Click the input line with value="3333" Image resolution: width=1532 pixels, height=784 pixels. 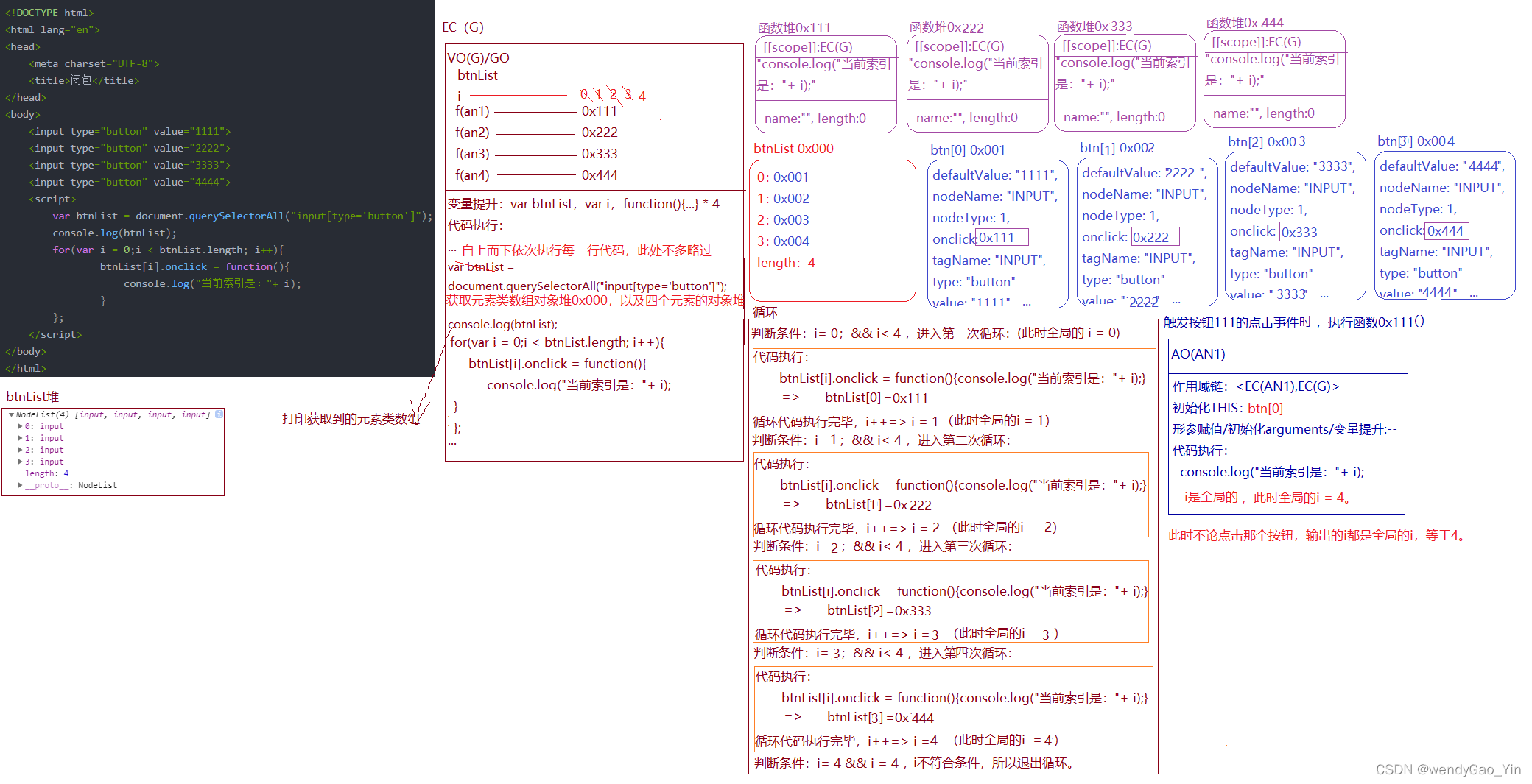coord(130,165)
